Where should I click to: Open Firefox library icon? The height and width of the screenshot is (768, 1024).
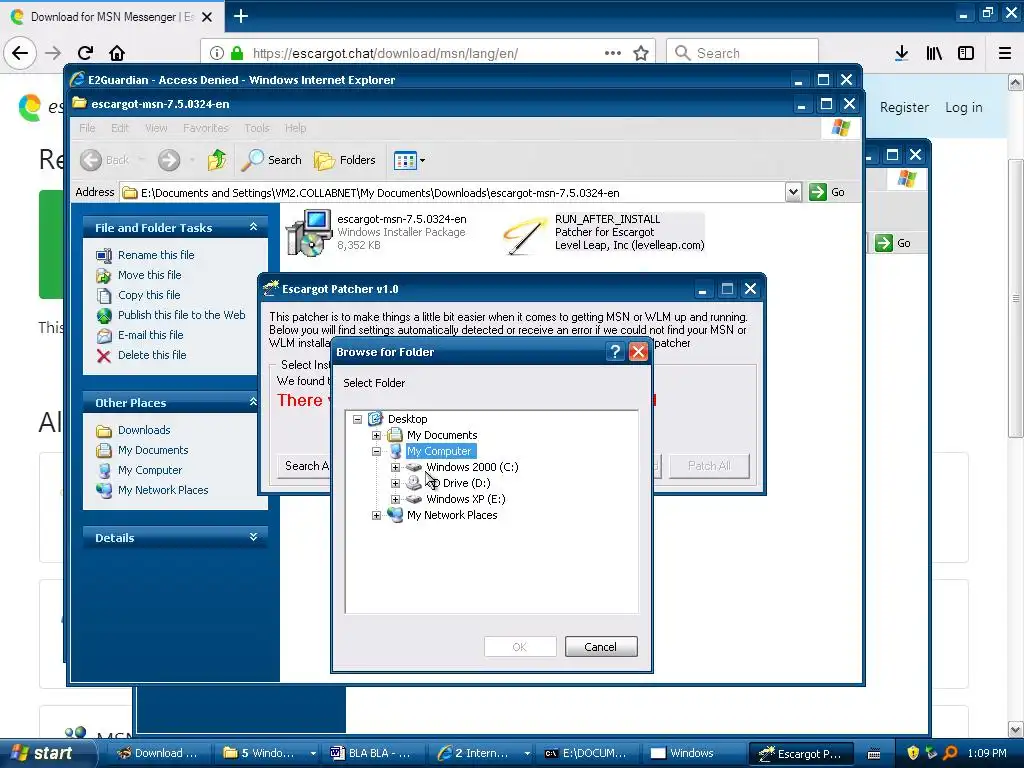tap(934, 53)
